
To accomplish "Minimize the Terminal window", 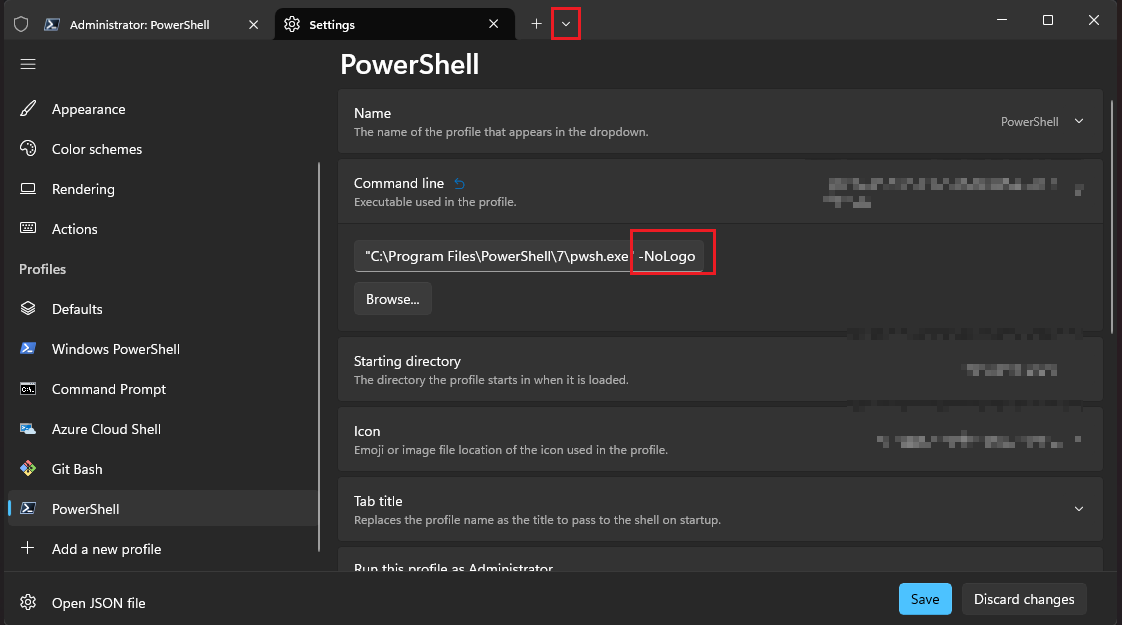I will click(1002, 20).
